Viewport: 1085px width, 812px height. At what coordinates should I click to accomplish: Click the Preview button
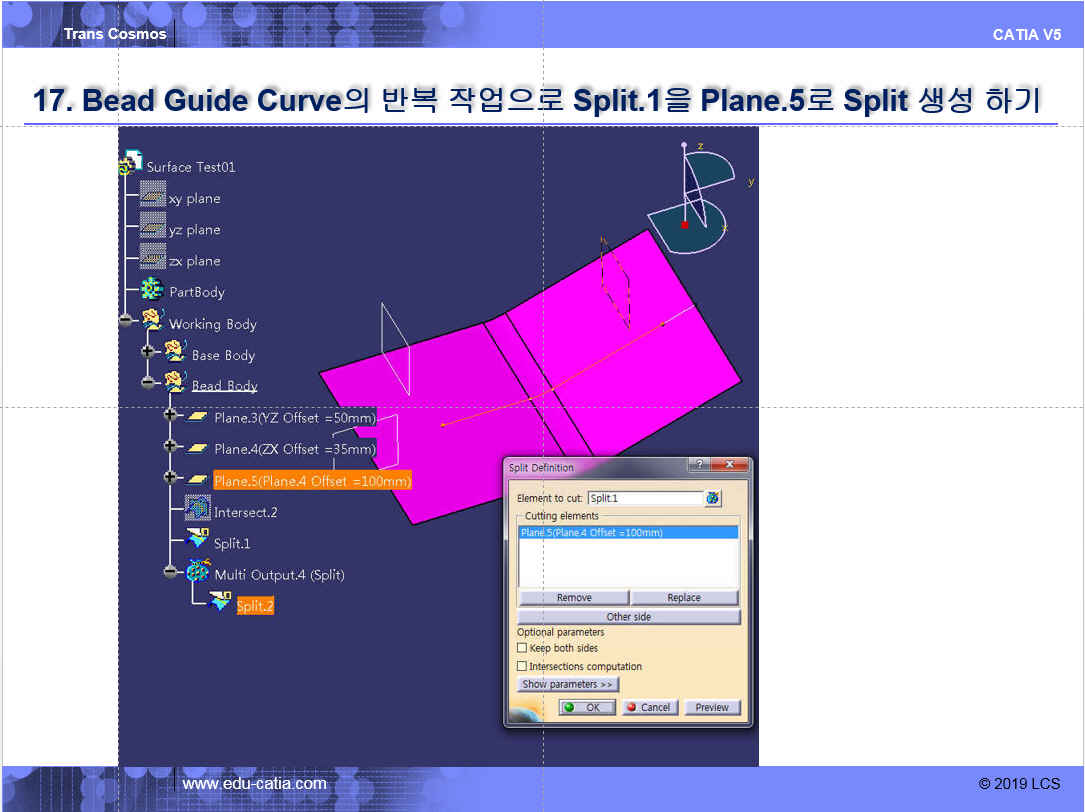712,707
